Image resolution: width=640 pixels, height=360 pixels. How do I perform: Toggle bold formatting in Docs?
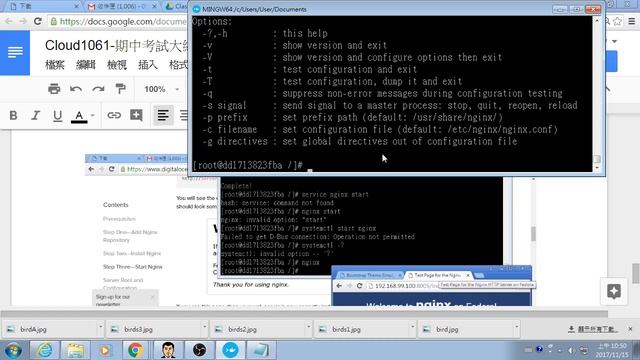[x=13, y=116]
